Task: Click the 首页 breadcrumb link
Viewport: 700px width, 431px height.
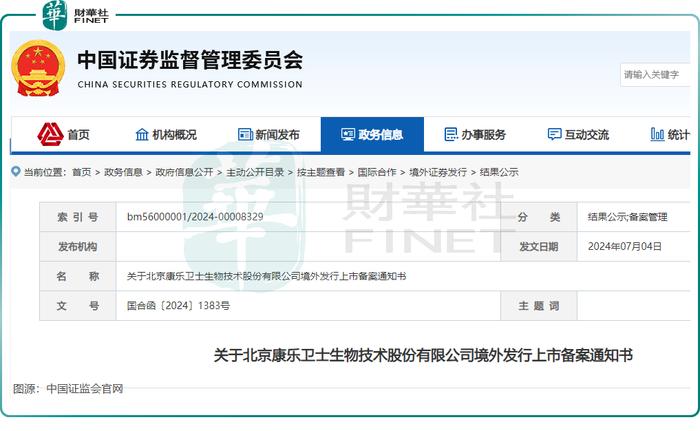Action: pyautogui.click(x=82, y=172)
